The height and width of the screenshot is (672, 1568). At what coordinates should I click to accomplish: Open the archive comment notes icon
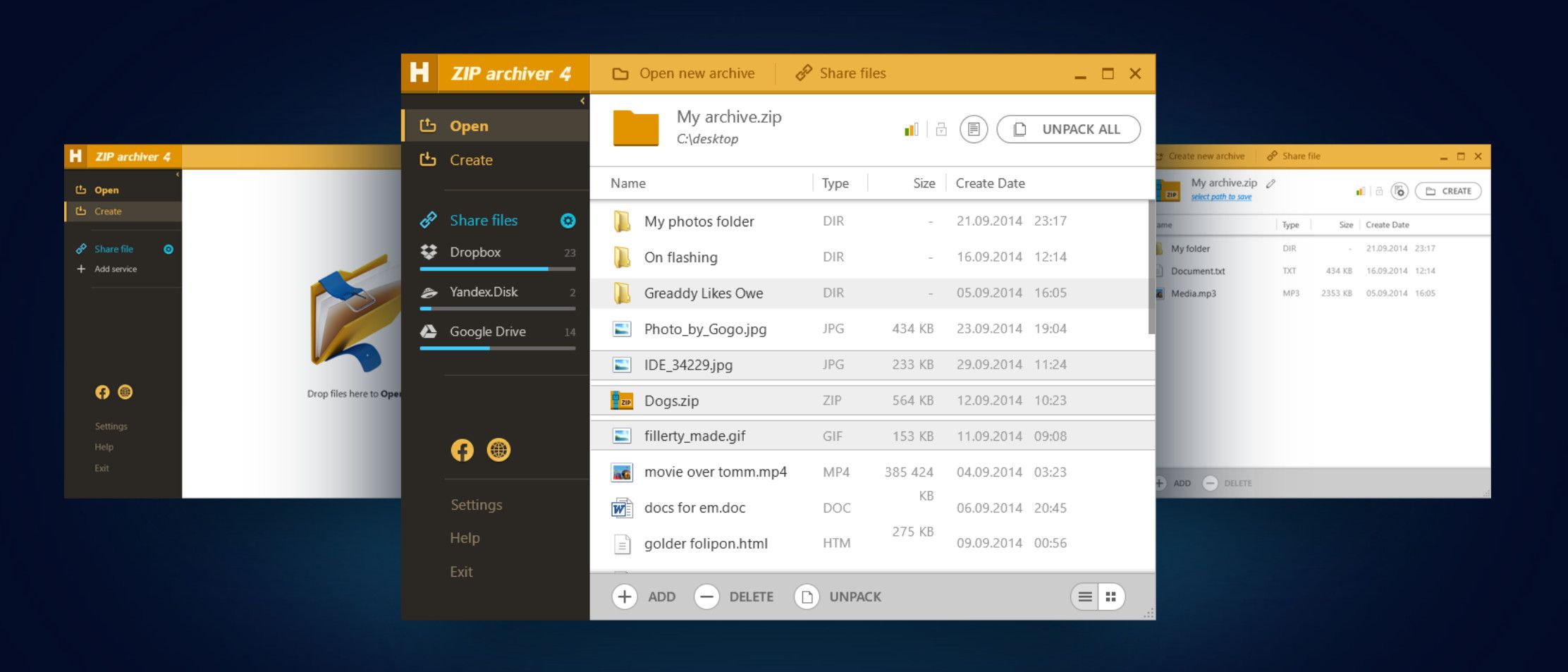(x=974, y=129)
